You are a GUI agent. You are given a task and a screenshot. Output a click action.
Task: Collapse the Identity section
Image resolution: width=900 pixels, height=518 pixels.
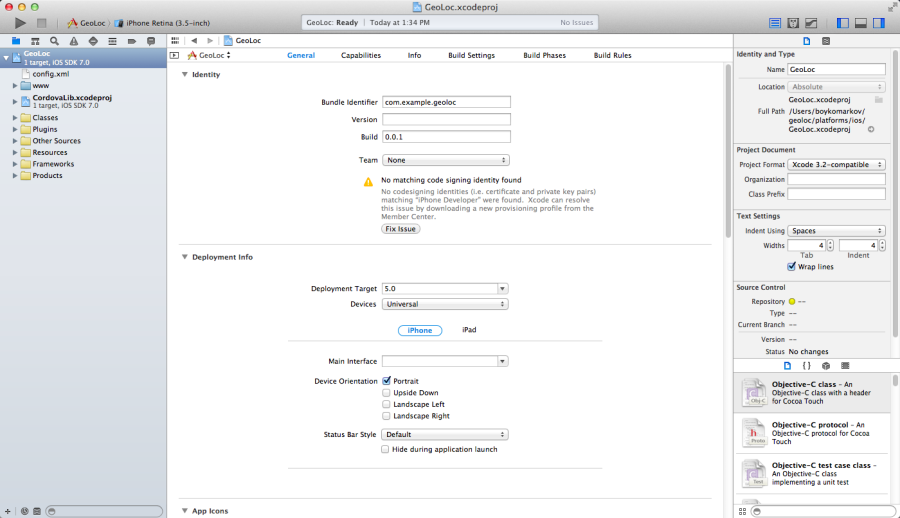point(185,75)
